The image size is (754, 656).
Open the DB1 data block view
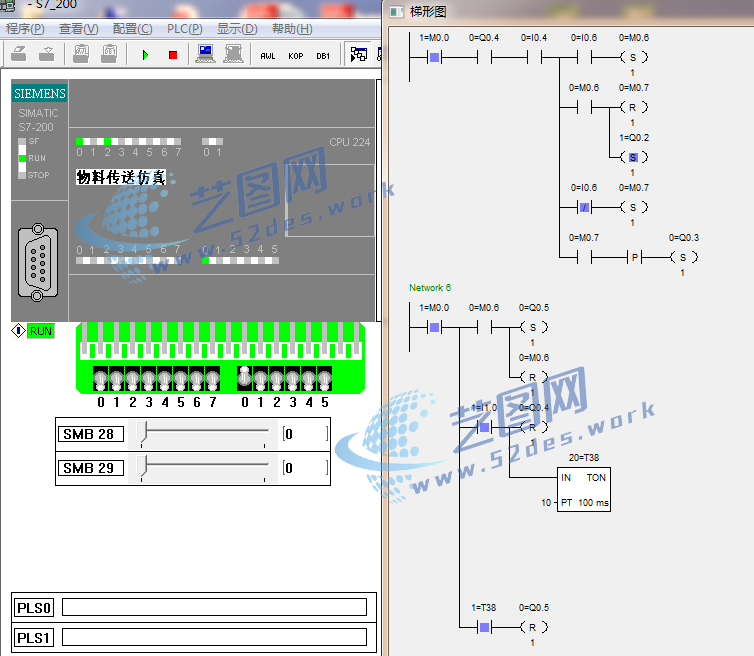tap(323, 56)
